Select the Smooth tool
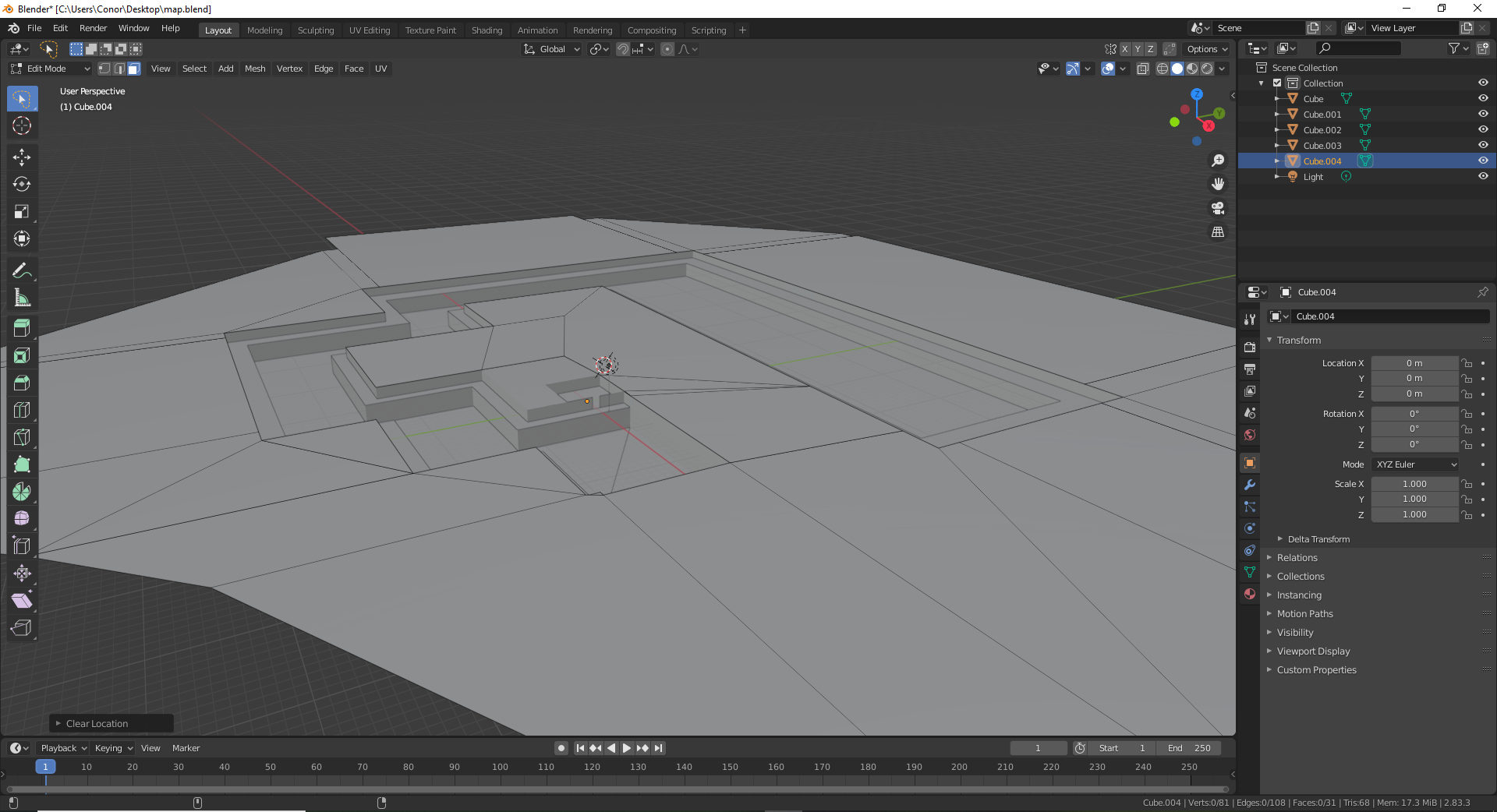 pos(22,519)
